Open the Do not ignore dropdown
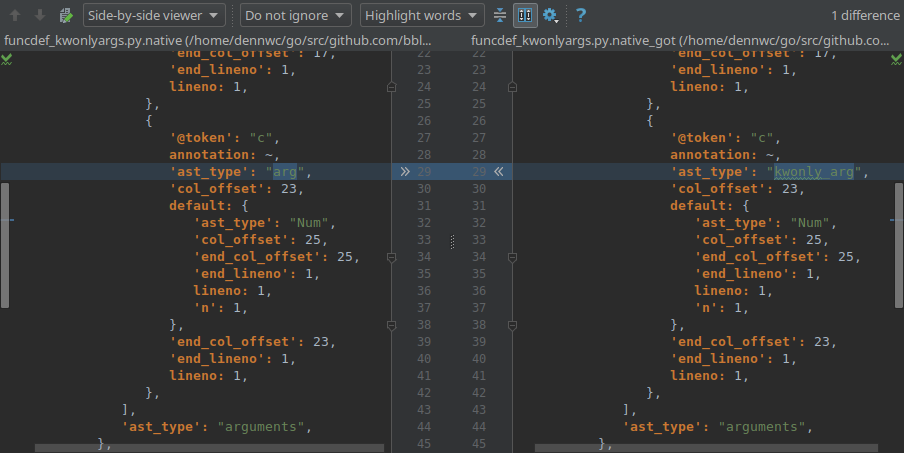The width and height of the screenshot is (904, 453). [295, 15]
